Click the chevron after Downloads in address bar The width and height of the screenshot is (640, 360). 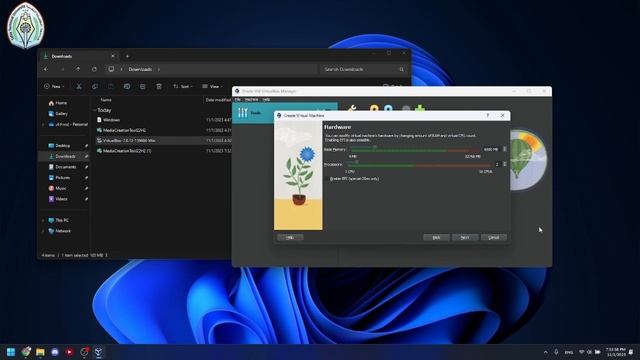(x=159, y=69)
